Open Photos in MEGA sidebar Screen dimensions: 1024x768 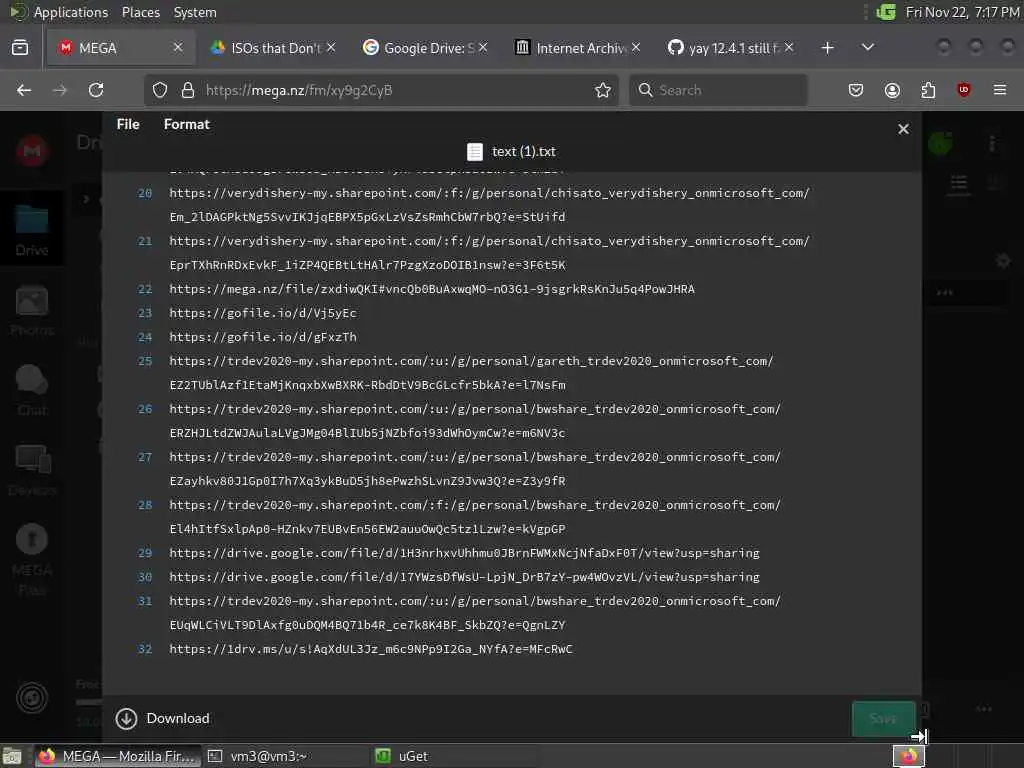(31, 311)
